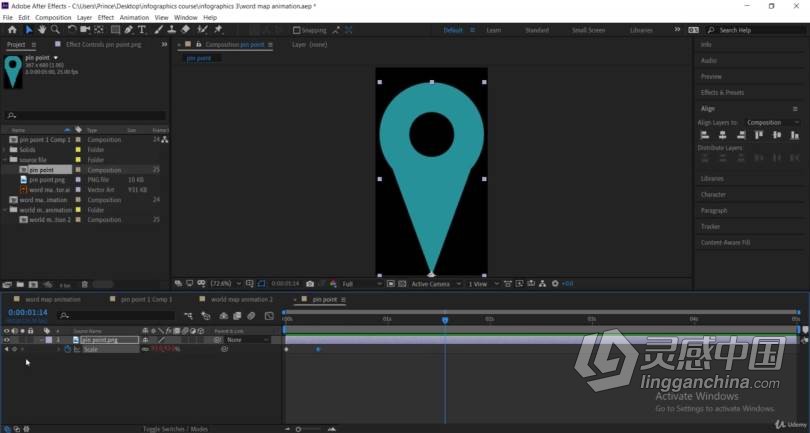Collapse the source file folder
Viewport: 810px width, 433px height.
(5, 160)
